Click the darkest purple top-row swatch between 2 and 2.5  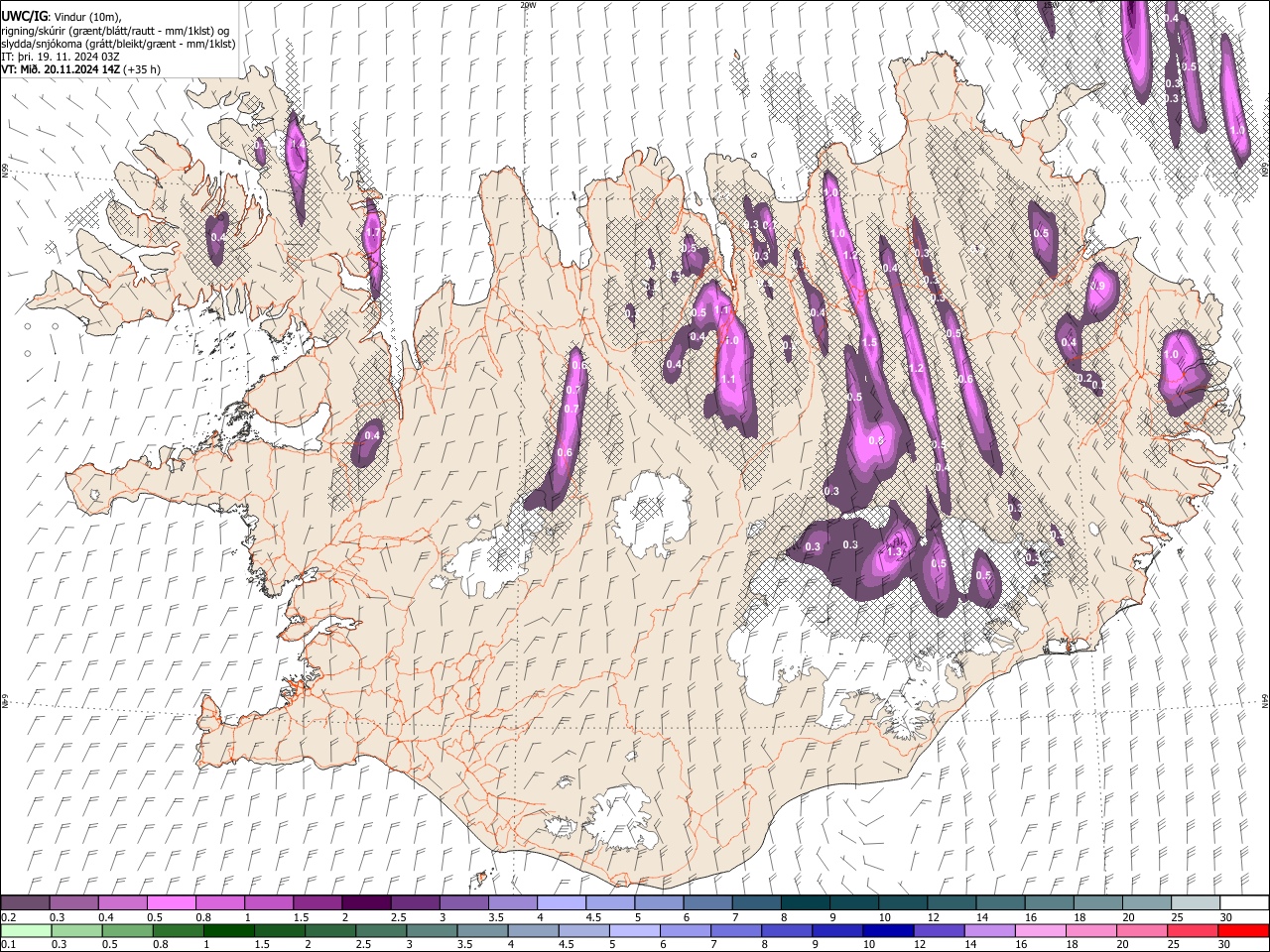point(366,902)
